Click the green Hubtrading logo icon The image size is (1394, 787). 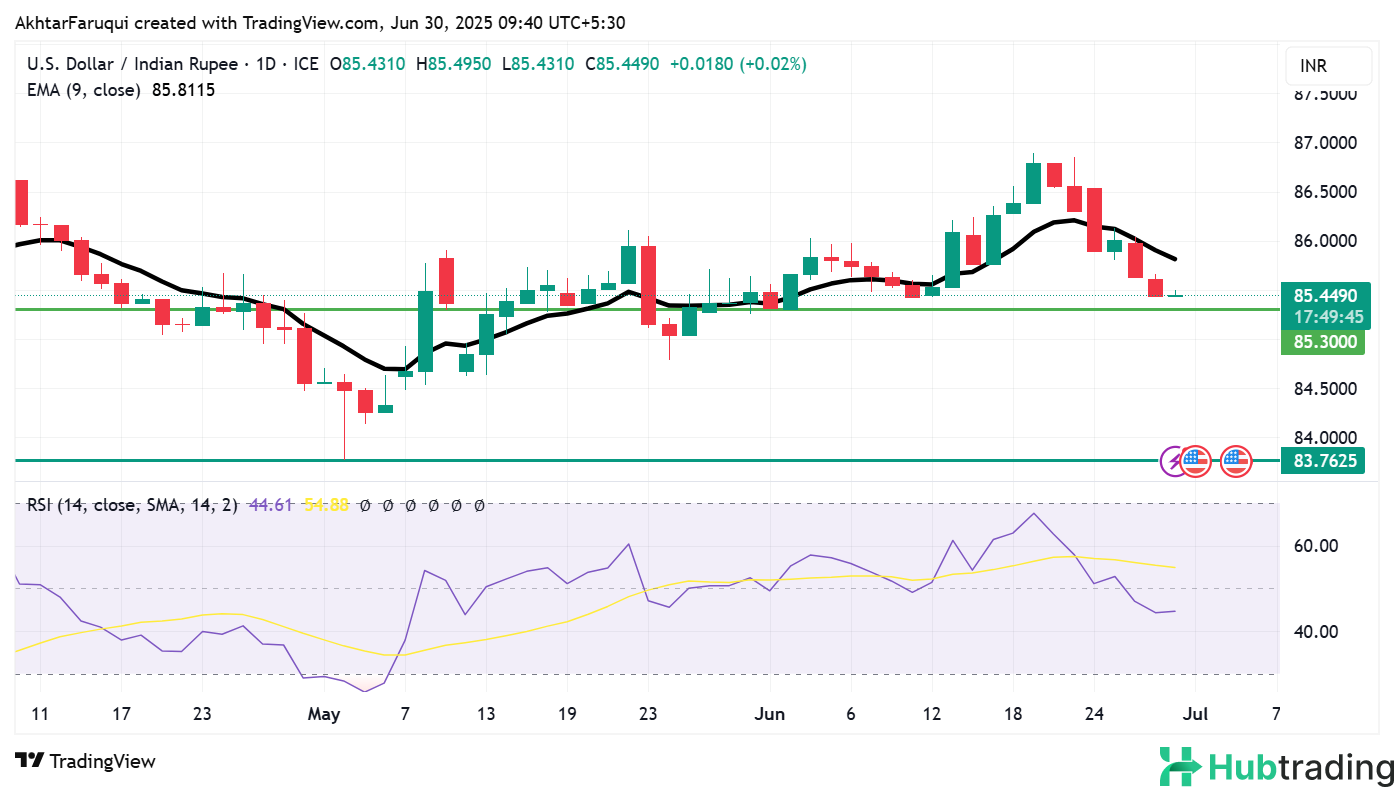pos(1180,767)
